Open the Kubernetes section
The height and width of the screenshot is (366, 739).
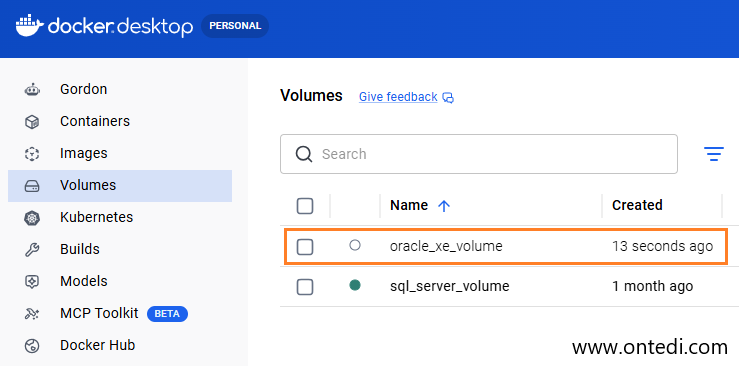click(97, 217)
